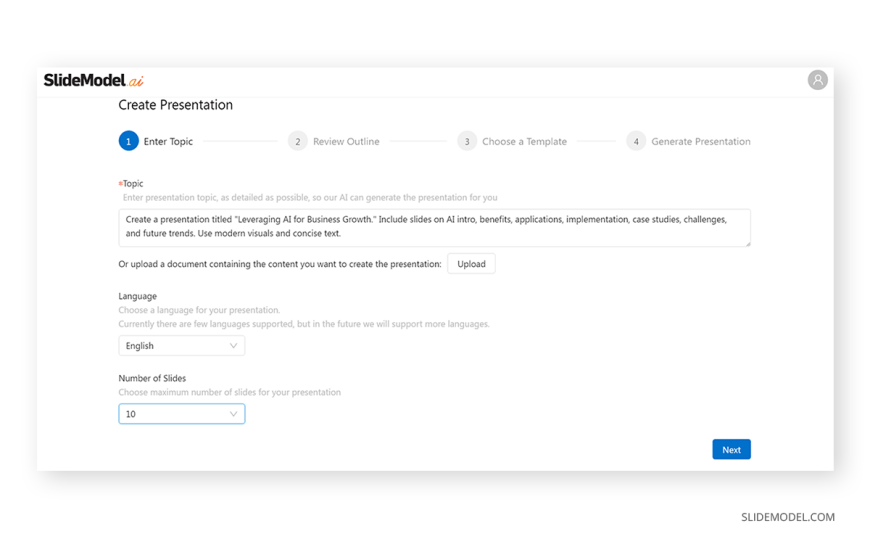Click the language dropdown chevron arrow
Viewport: 870px width, 539px height.
[234, 346]
